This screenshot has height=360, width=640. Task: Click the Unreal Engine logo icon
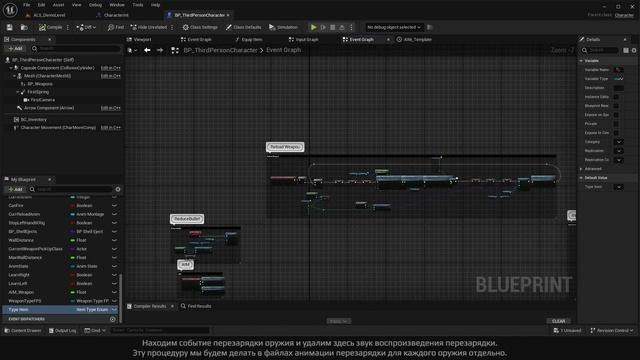[x=10, y=10]
